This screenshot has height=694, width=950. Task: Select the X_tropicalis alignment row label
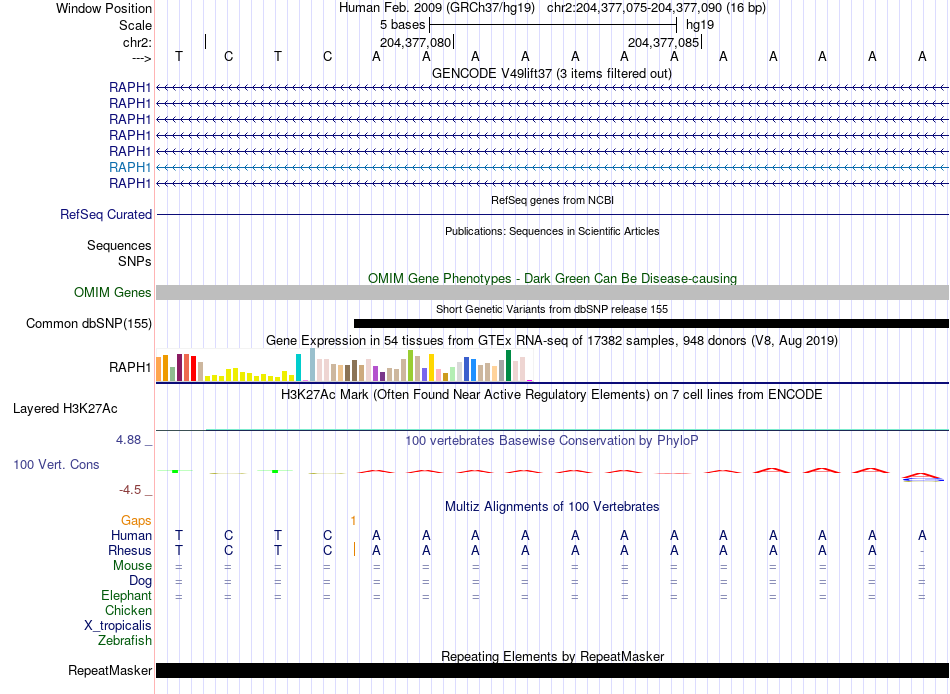(x=118, y=626)
